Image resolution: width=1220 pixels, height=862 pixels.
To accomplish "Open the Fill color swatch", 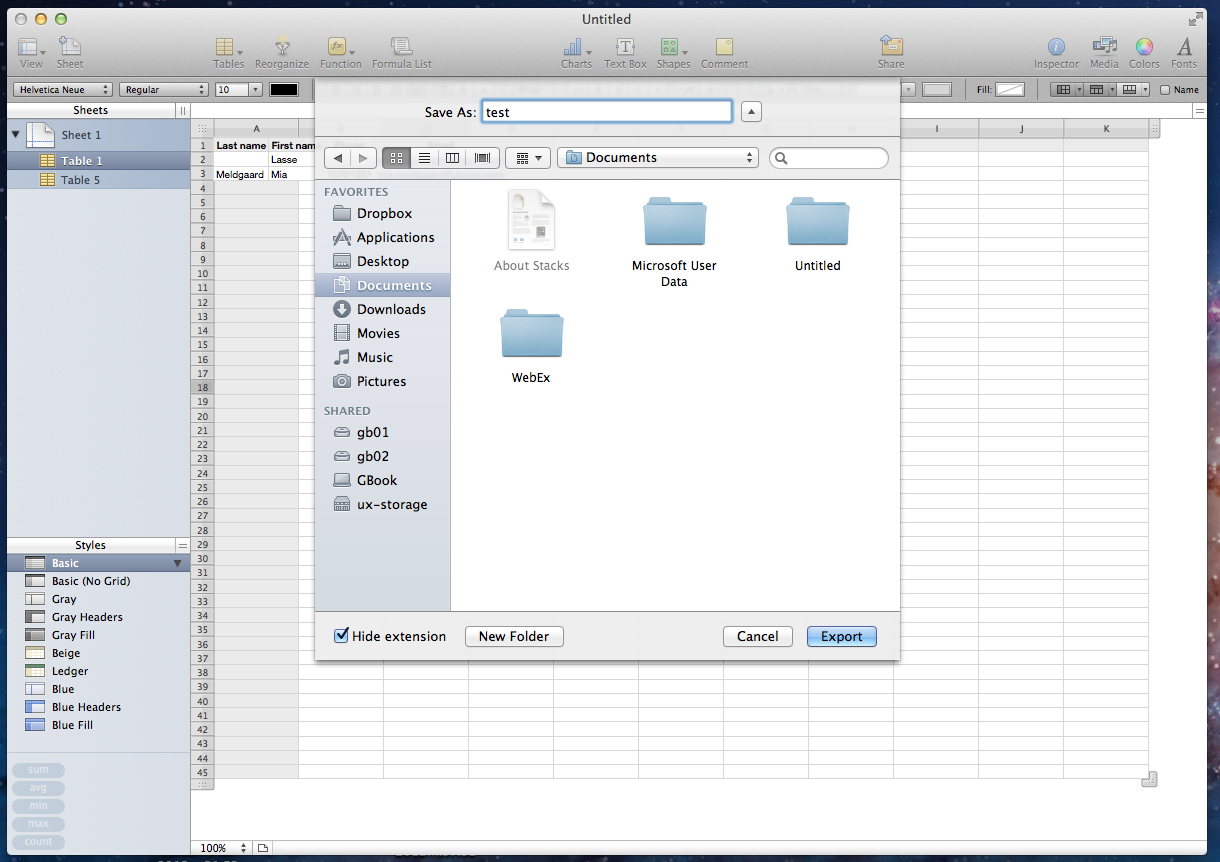I will [1011, 90].
